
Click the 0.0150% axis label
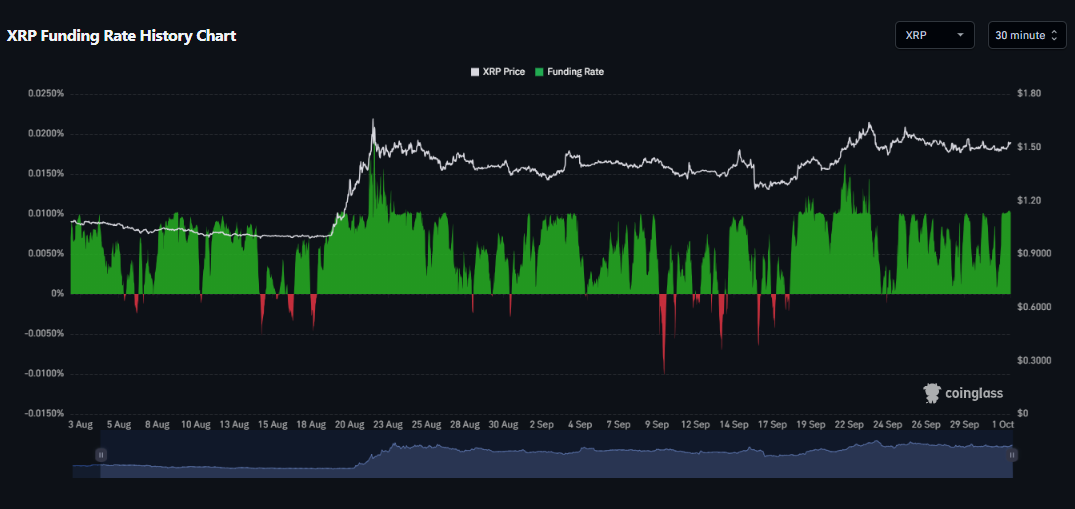tap(46, 174)
